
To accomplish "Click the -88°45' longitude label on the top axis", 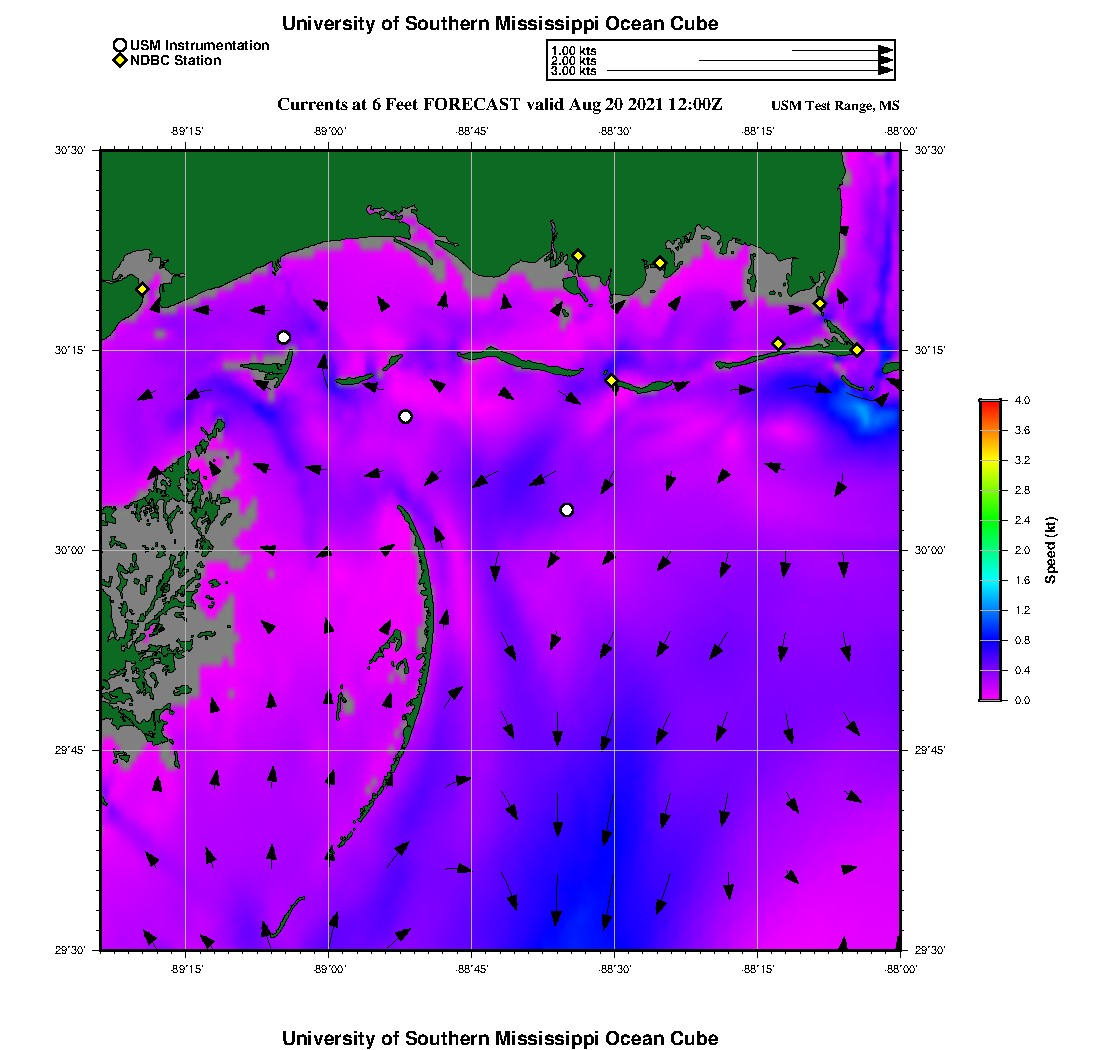I will (471, 131).
